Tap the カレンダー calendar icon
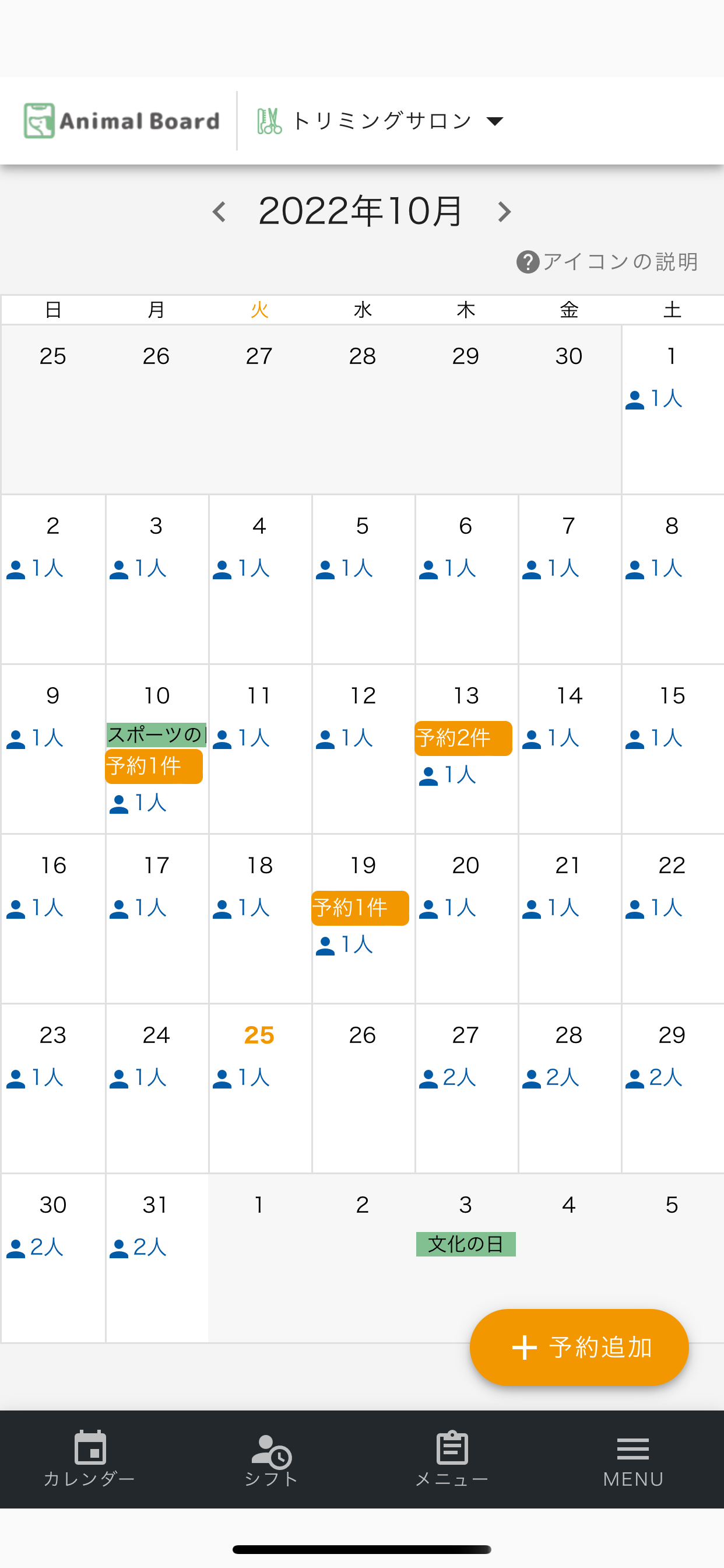The height and width of the screenshot is (1568, 724). coord(90,1447)
